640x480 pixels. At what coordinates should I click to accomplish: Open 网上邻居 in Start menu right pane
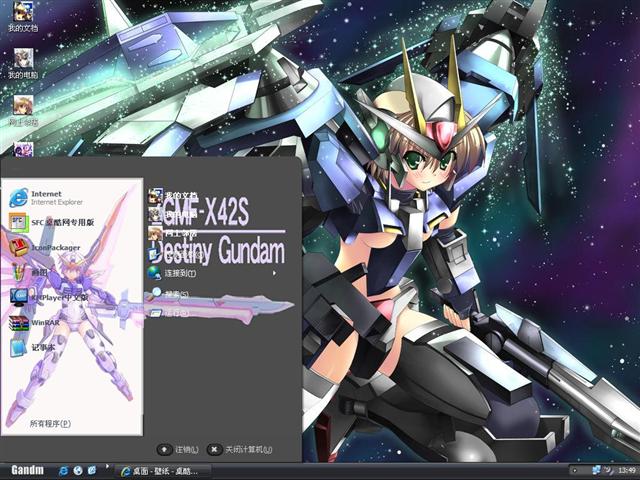click(173, 233)
